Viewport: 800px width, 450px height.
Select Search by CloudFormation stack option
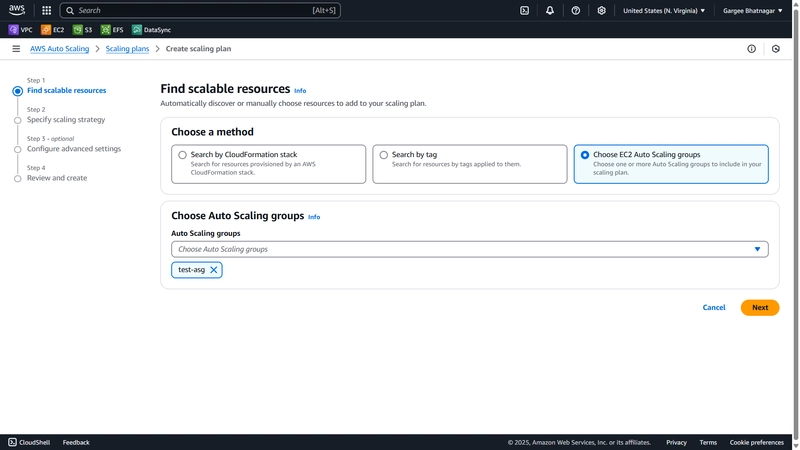point(268,164)
